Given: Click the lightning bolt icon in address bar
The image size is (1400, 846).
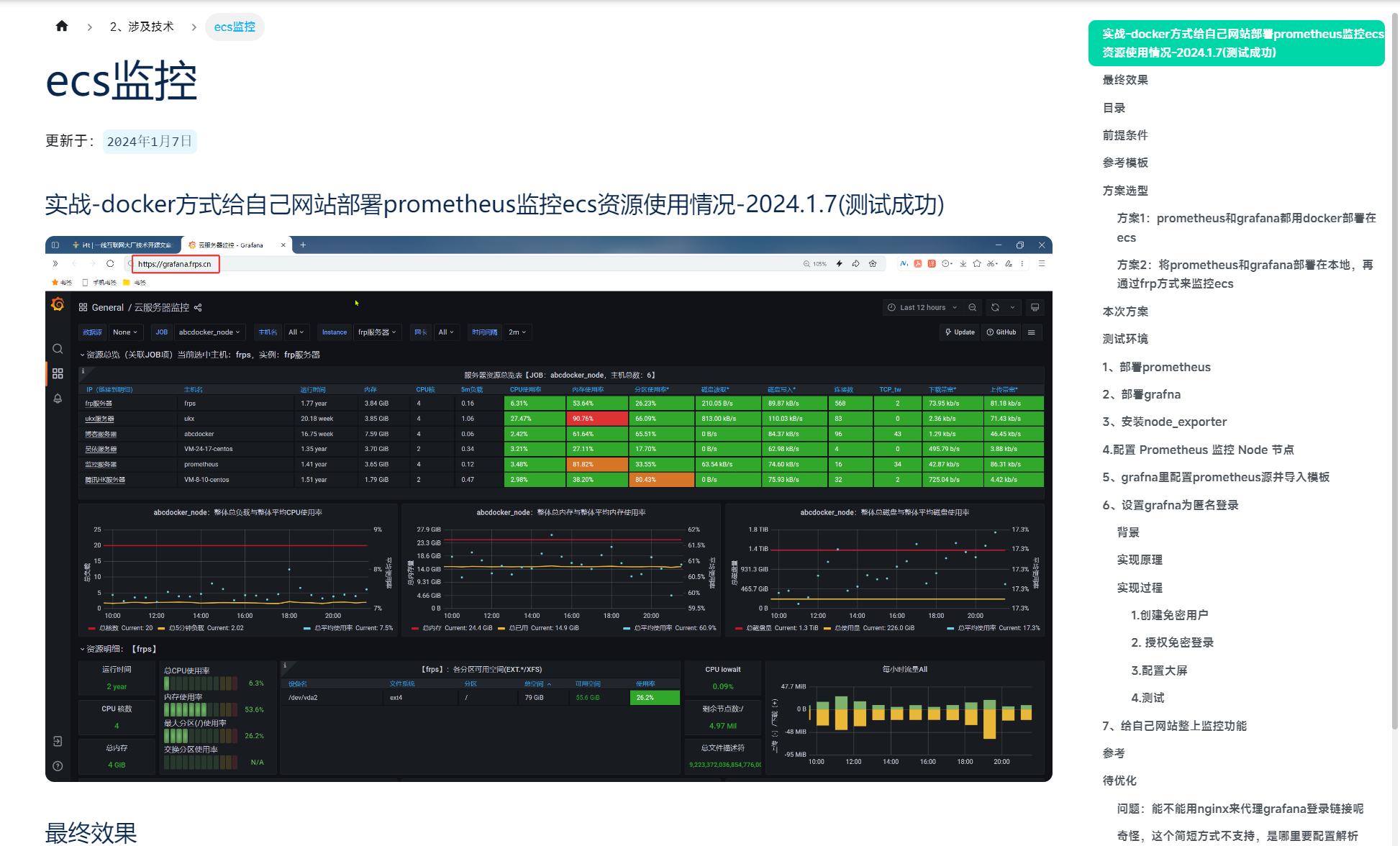Looking at the screenshot, I should pos(839,264).
